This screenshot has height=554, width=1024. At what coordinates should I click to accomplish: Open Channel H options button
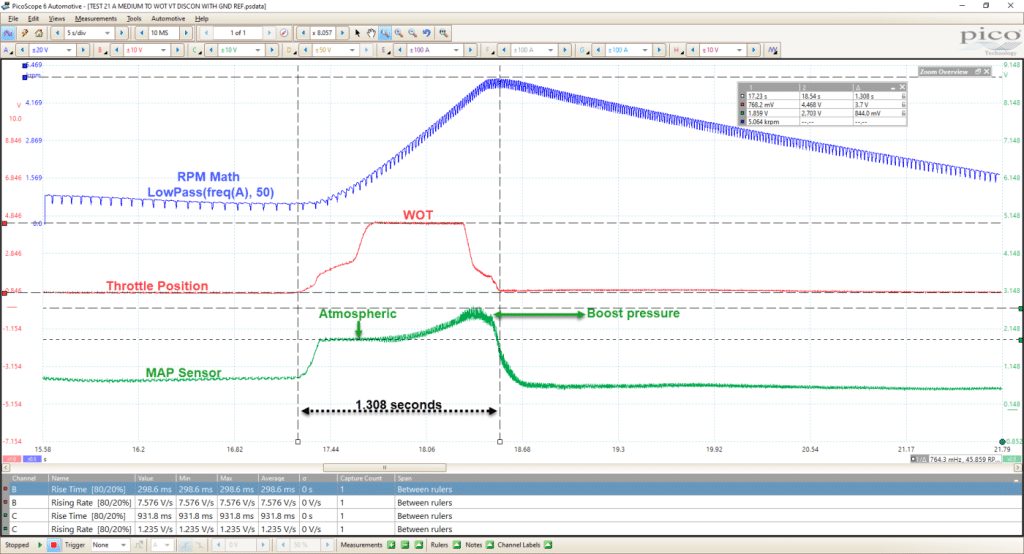click(677, 50)
